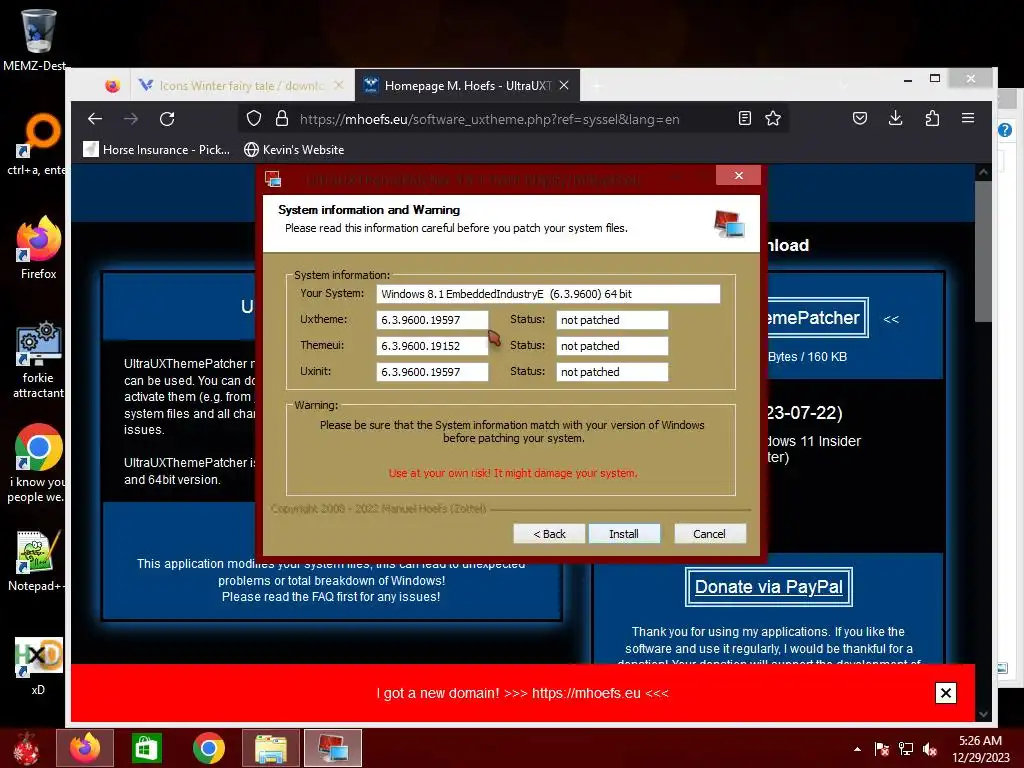Open File Explorer from the taskbar
The width and height of the screenshot is (1024, 768).
click(x=270, y=748)
